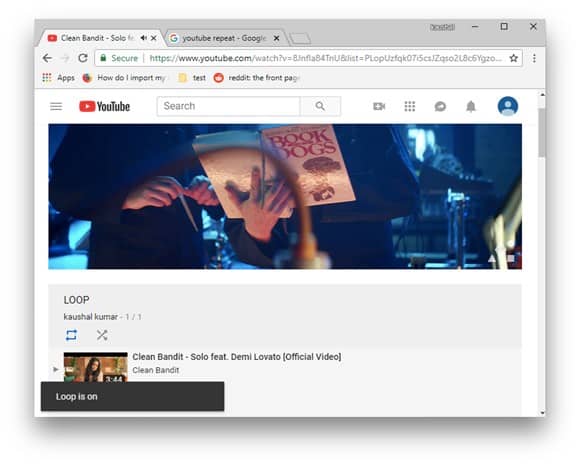Click the scrollbar down arrow
580x465 pixels.
pos(542,412)
